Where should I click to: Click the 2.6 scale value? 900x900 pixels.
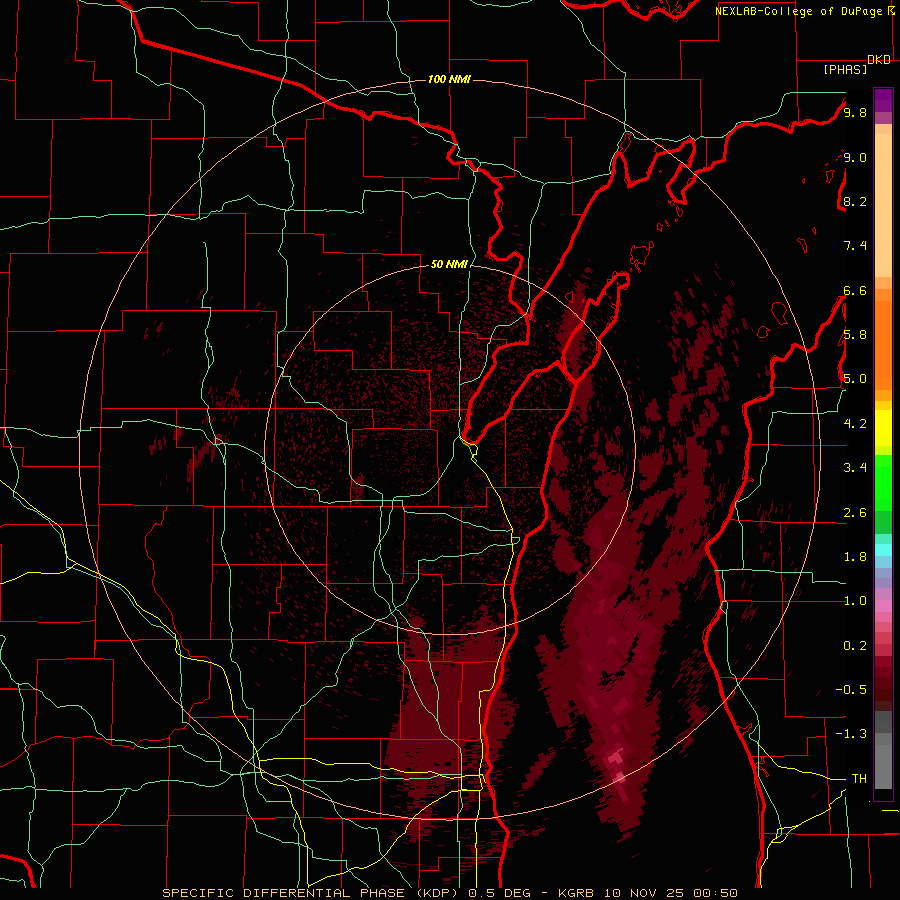tap(855, 513)
